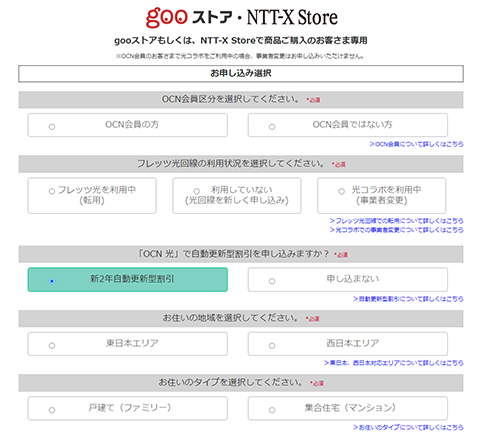480x436 pixels.
Task: Open 自動更新型割引について詳しくはこちら link
Action: click(408, 299)
